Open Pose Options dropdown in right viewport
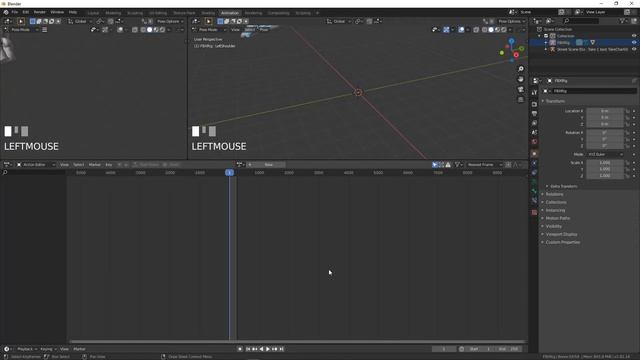Viewport: 640px width, 360px height. point(510,21)
